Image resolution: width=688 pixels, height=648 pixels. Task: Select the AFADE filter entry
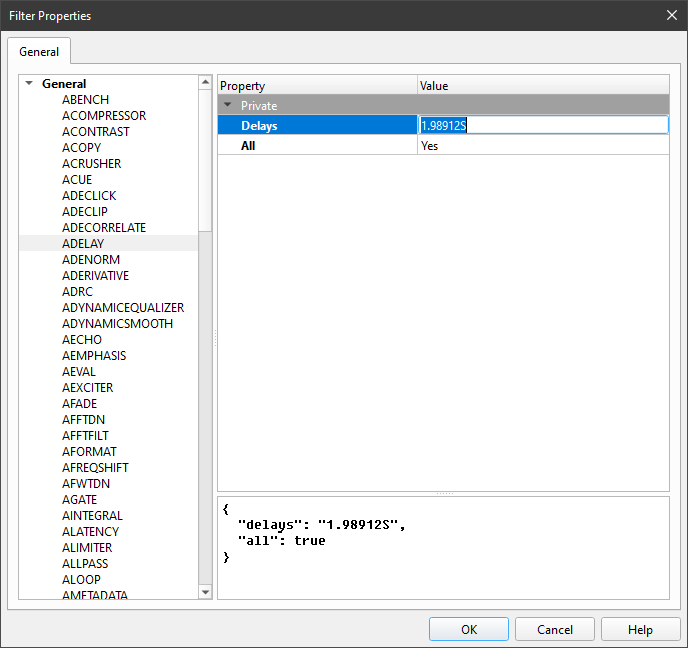pos(80,404)
